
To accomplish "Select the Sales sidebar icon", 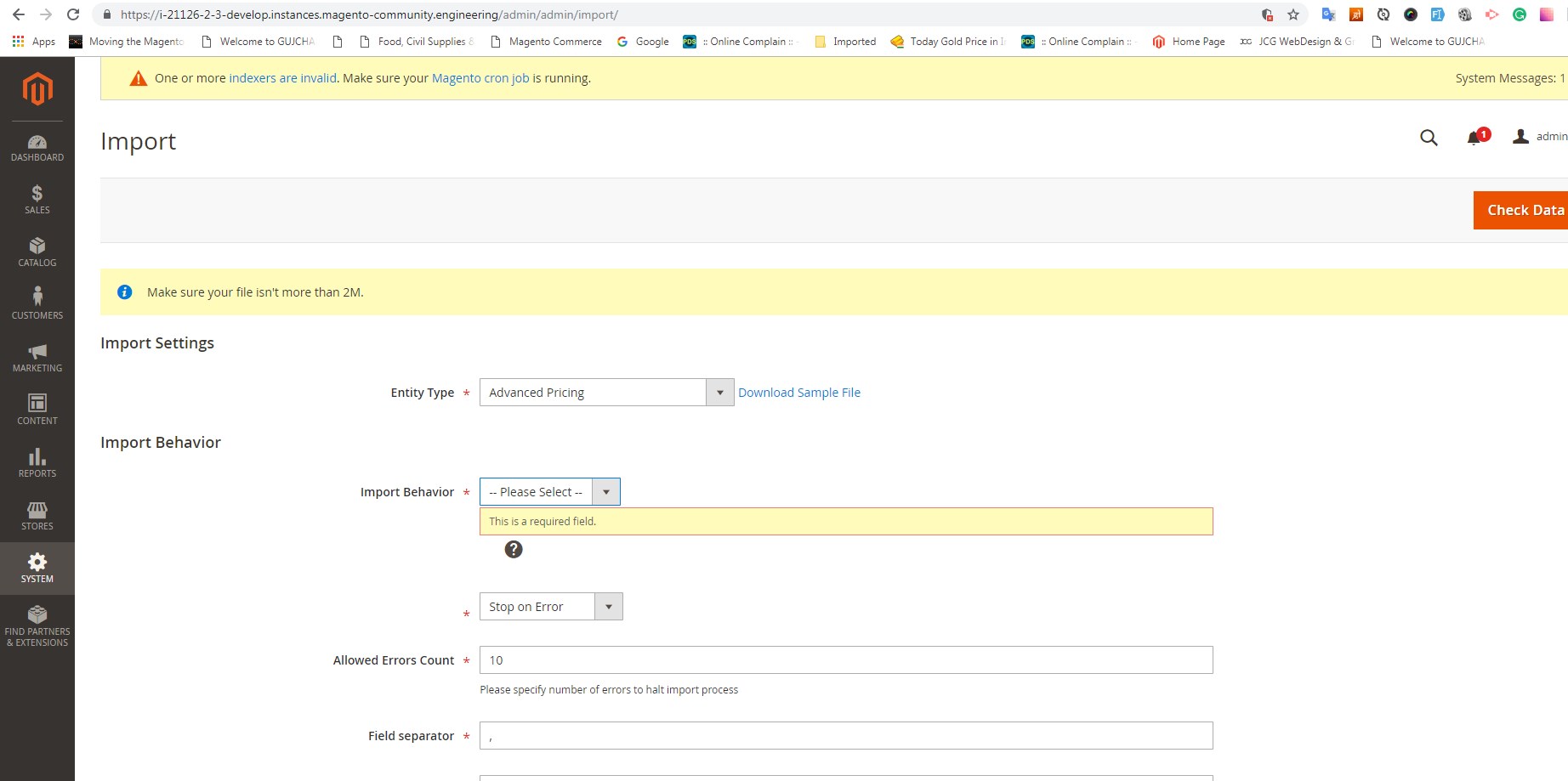I will (37, 199).
